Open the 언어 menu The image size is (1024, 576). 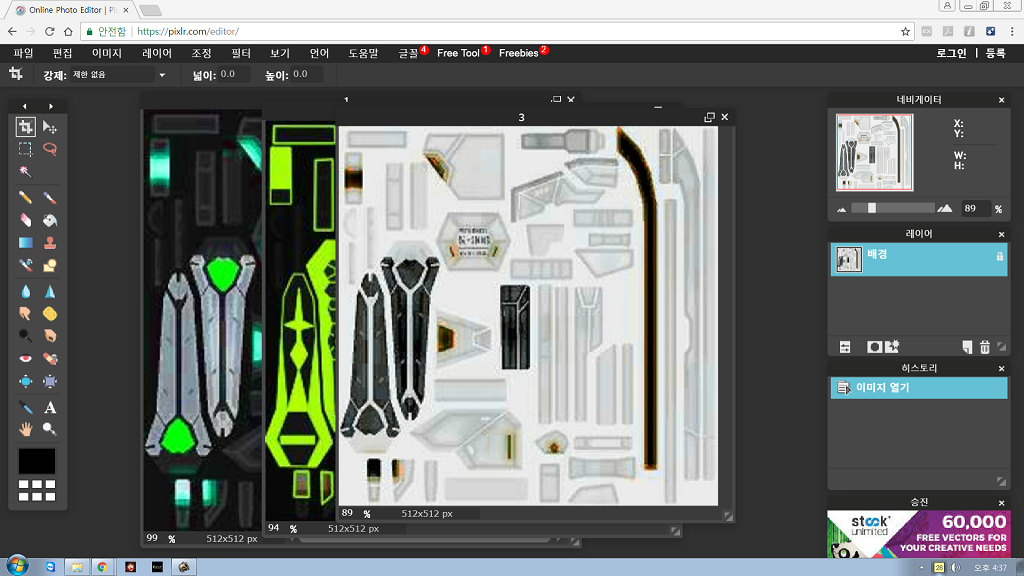click(x=319, y=53)
